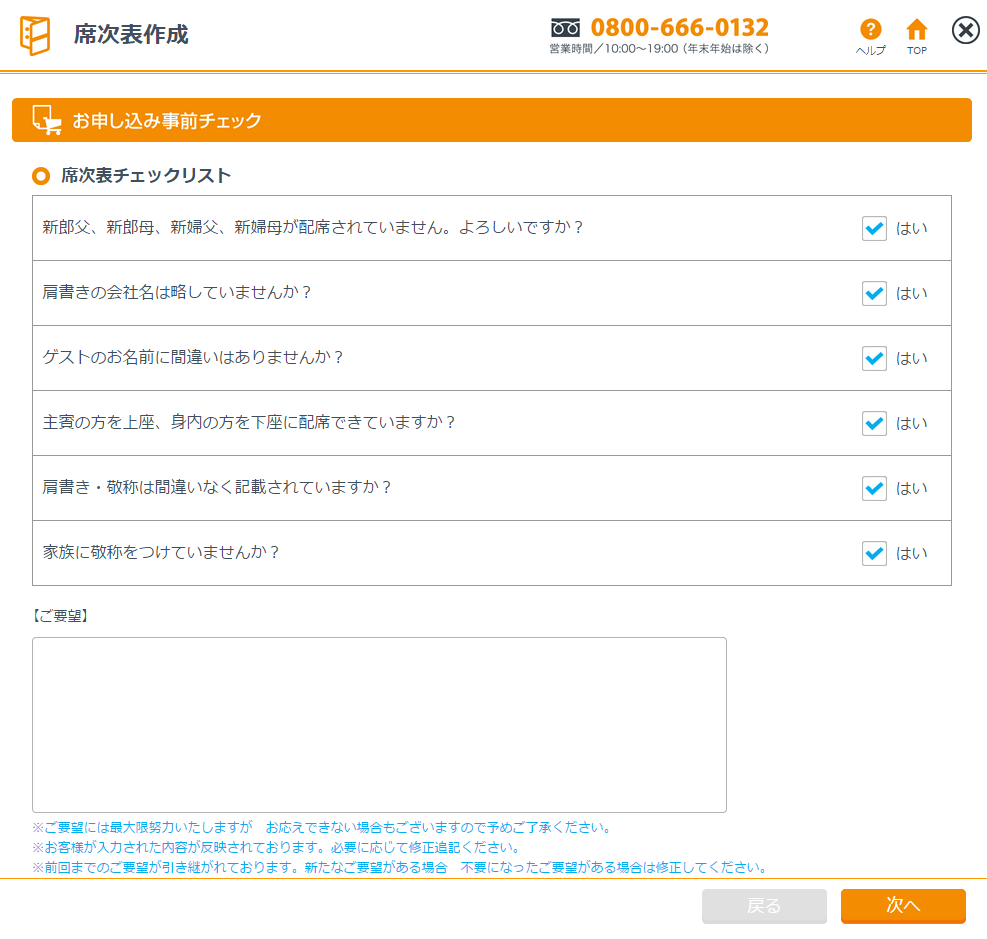Click the free-dial phone icon
The image size is (987, 939).
pyautogui.click(x=565, y=28)
